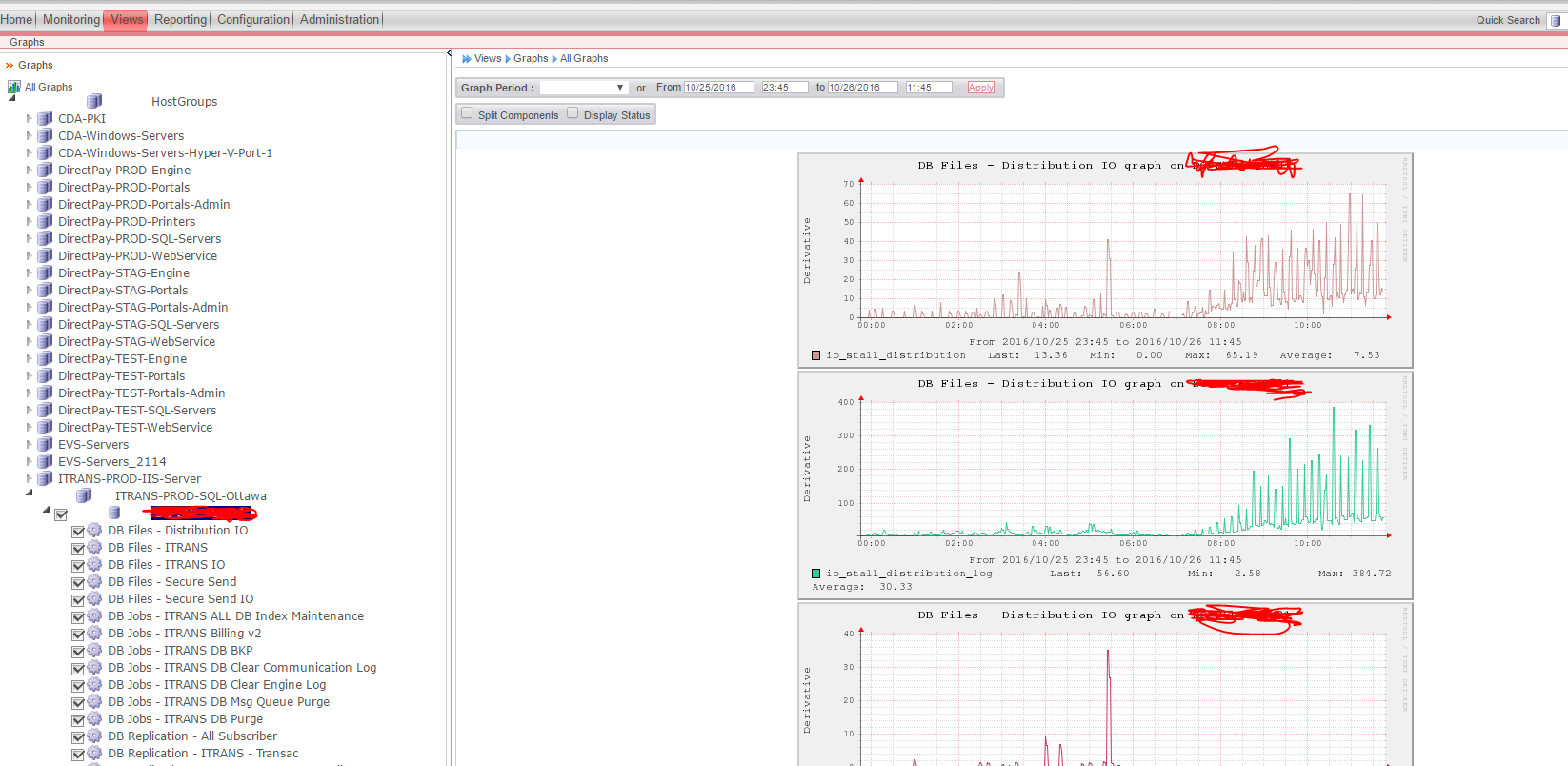1568x766 pixels.
Task: Open the Reporting menu
Action: [180, 19]
